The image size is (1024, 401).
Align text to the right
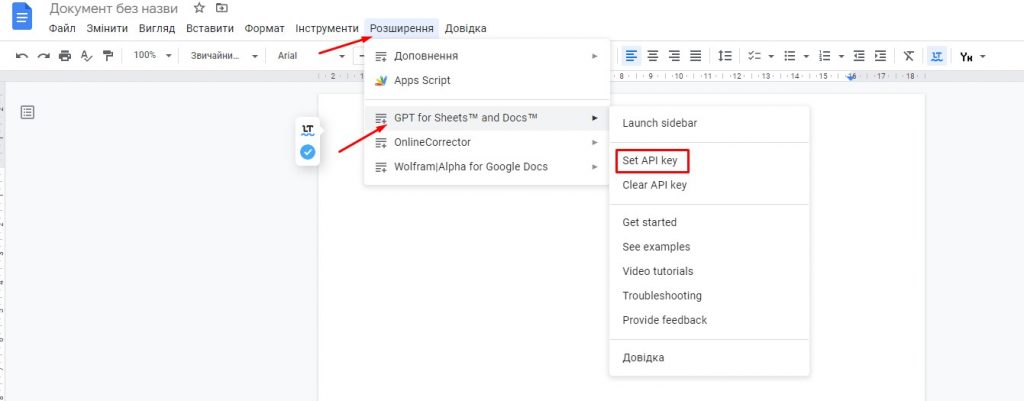pyautogui.click(x=674, y=56)
